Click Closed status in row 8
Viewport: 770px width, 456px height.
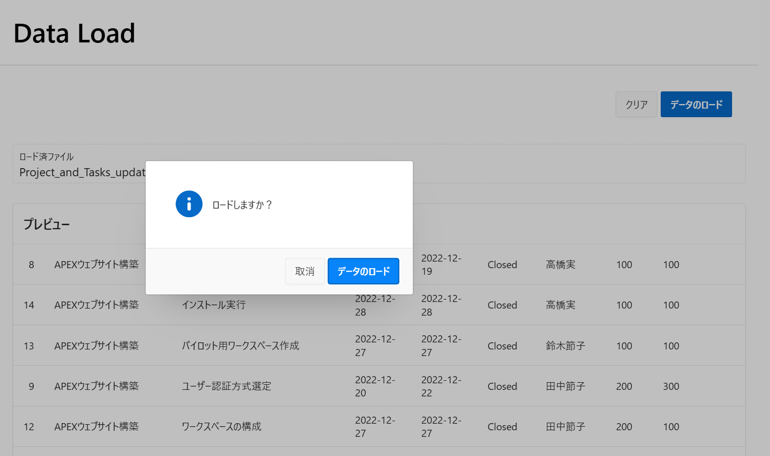point(502,265)
